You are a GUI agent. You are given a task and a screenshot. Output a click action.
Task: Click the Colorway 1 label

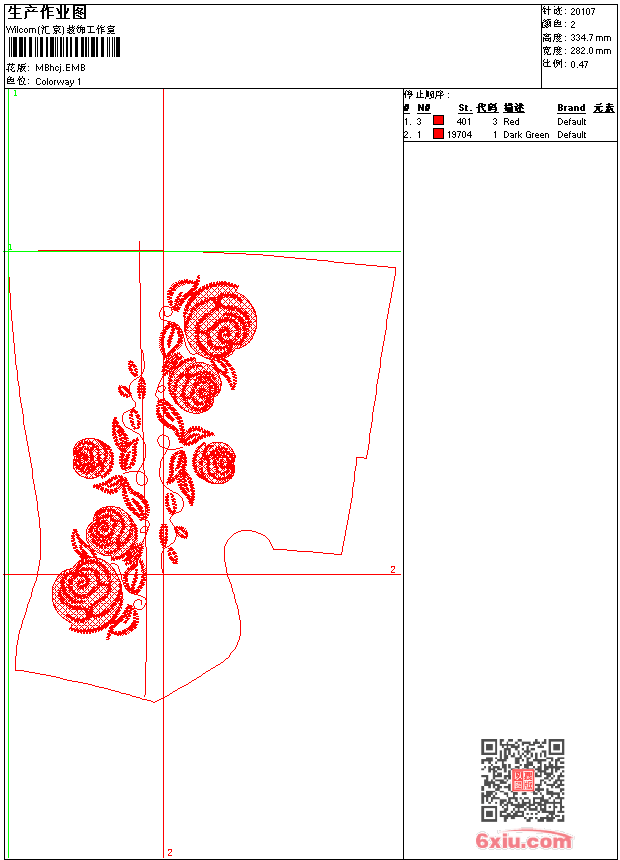click(x=58, y=82)
